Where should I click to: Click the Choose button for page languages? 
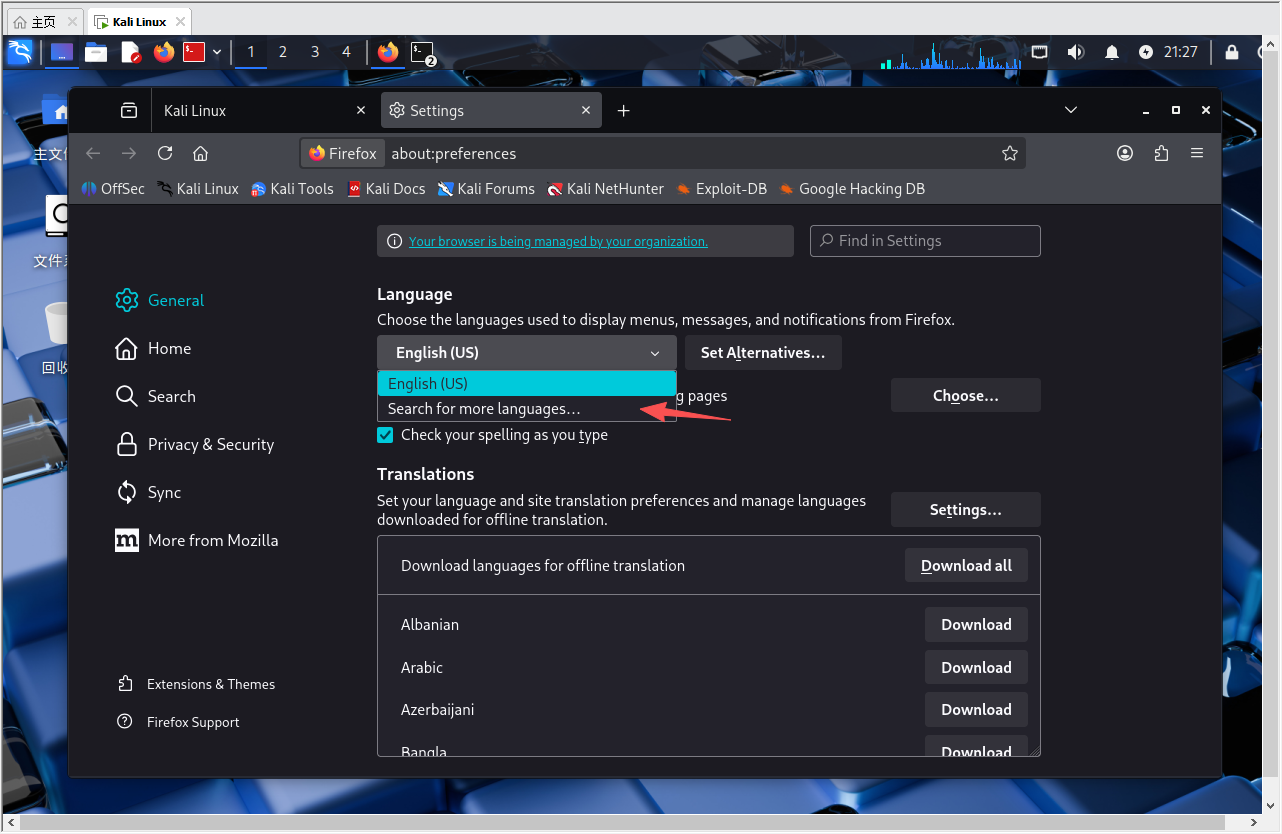tap(966, 395)
